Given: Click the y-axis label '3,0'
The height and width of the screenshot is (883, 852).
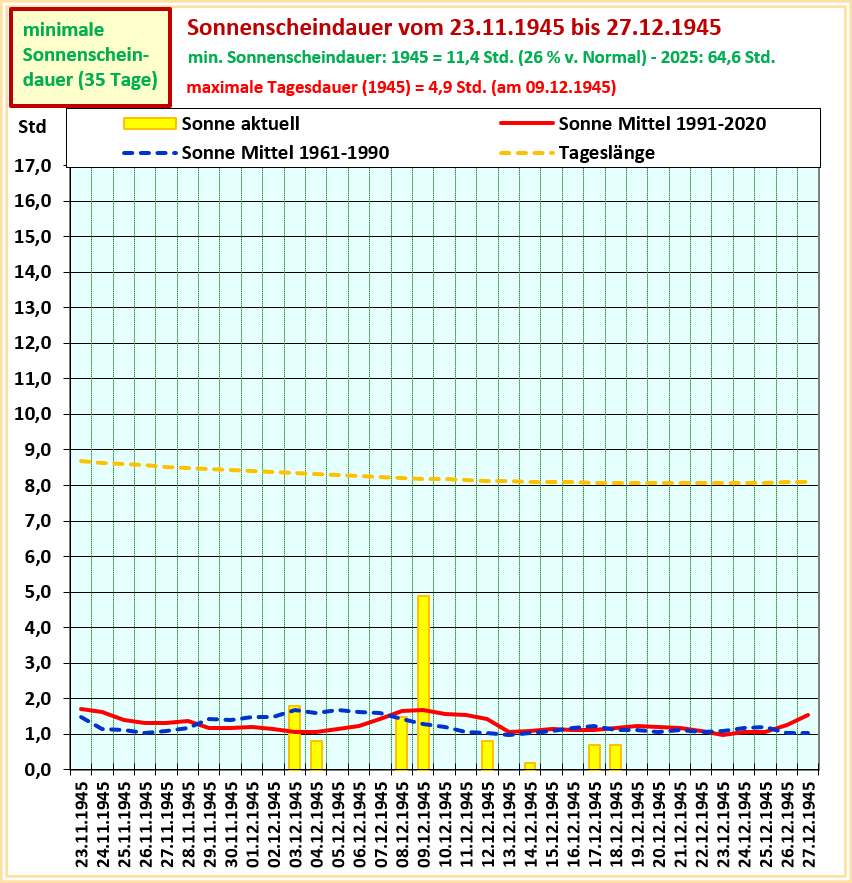Looking at the screenshot, I should (x=38, y=663).
